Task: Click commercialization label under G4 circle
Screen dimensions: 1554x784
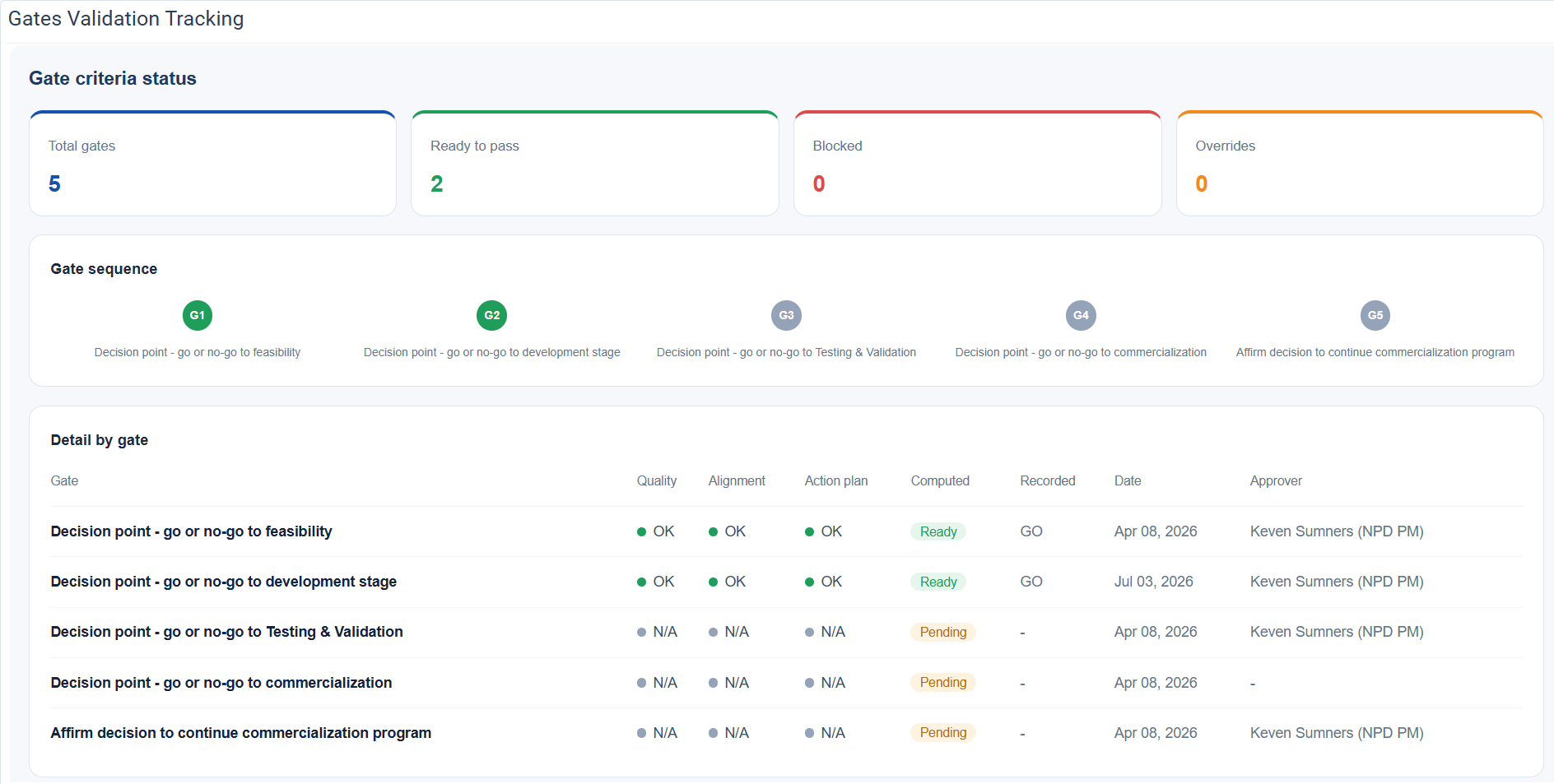Action: point(1081,352)
